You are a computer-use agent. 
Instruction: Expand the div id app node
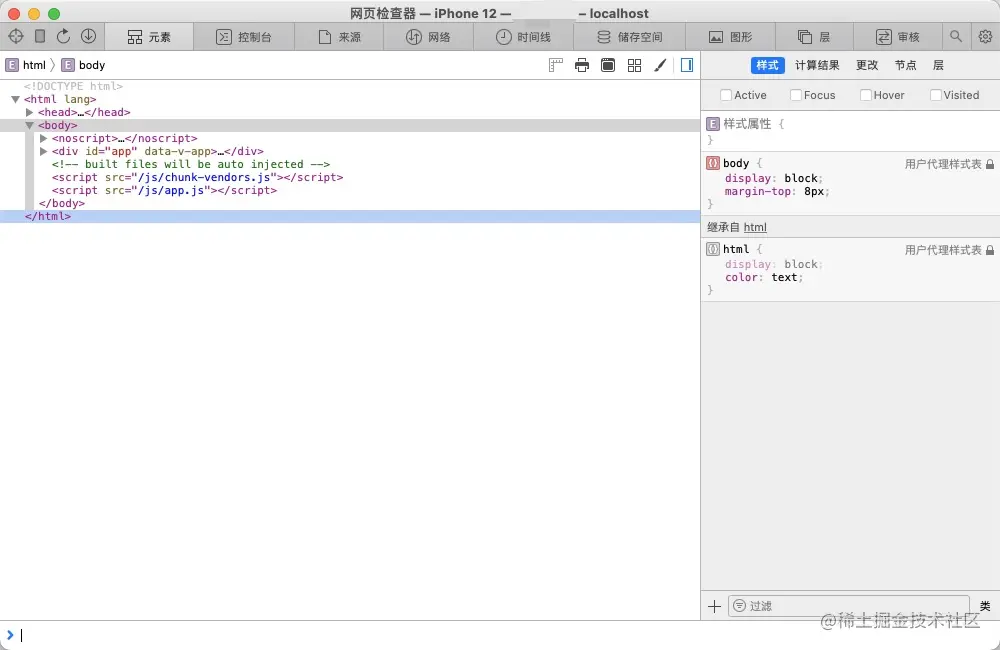(x=43, y=151)
